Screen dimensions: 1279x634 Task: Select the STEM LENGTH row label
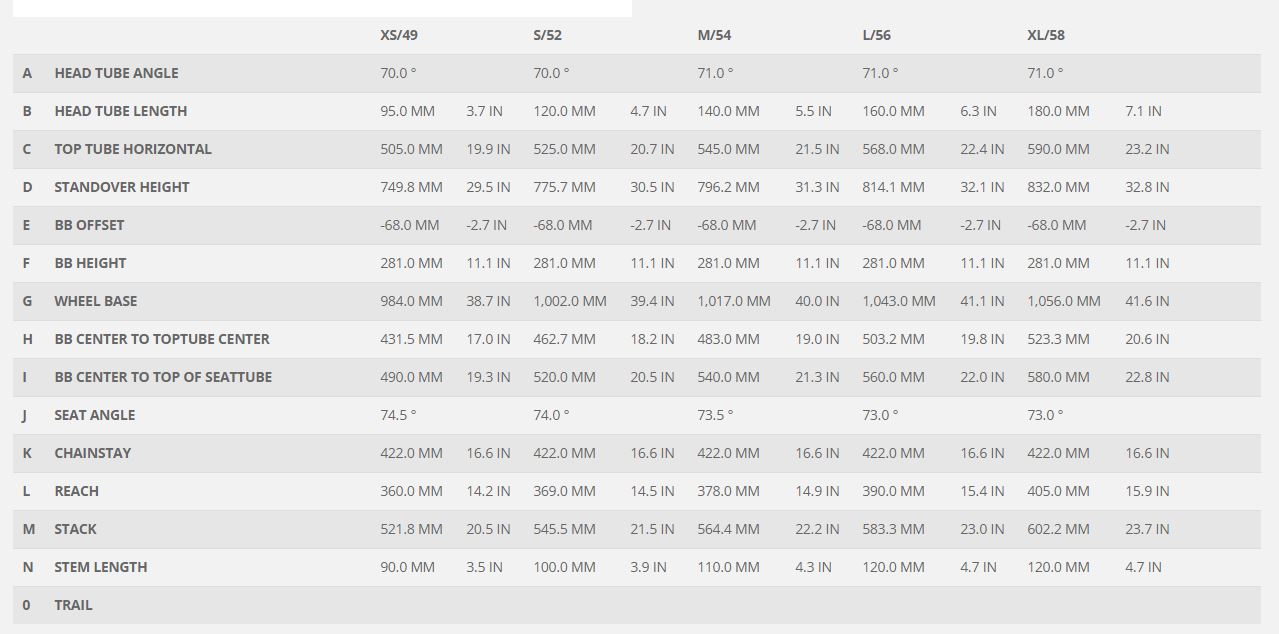tap(101, 567)
